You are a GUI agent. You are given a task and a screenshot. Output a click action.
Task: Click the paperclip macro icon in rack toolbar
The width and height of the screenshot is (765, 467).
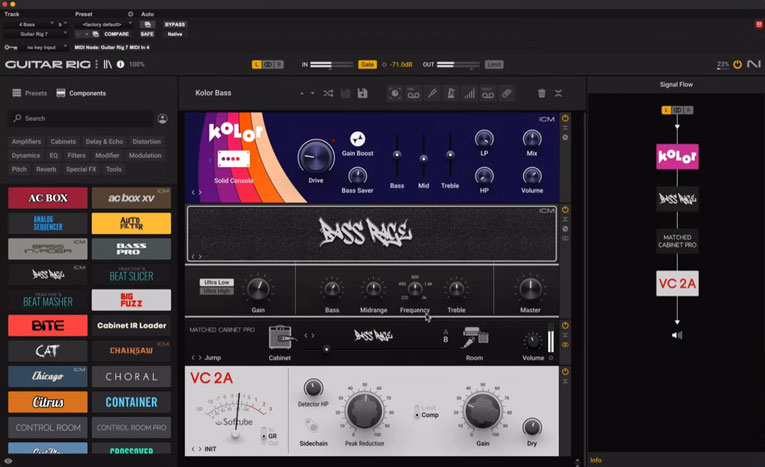tap(506, 93)
